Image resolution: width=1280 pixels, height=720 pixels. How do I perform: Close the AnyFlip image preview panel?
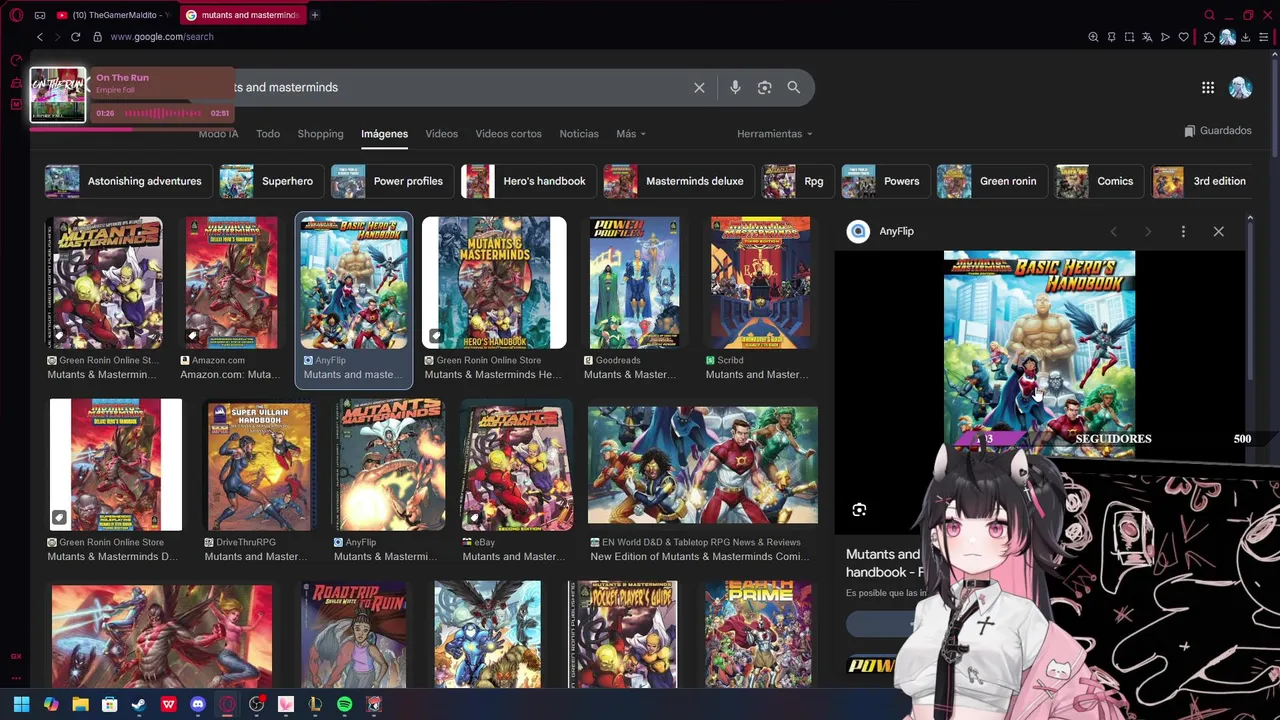[x=1218, y=231]
